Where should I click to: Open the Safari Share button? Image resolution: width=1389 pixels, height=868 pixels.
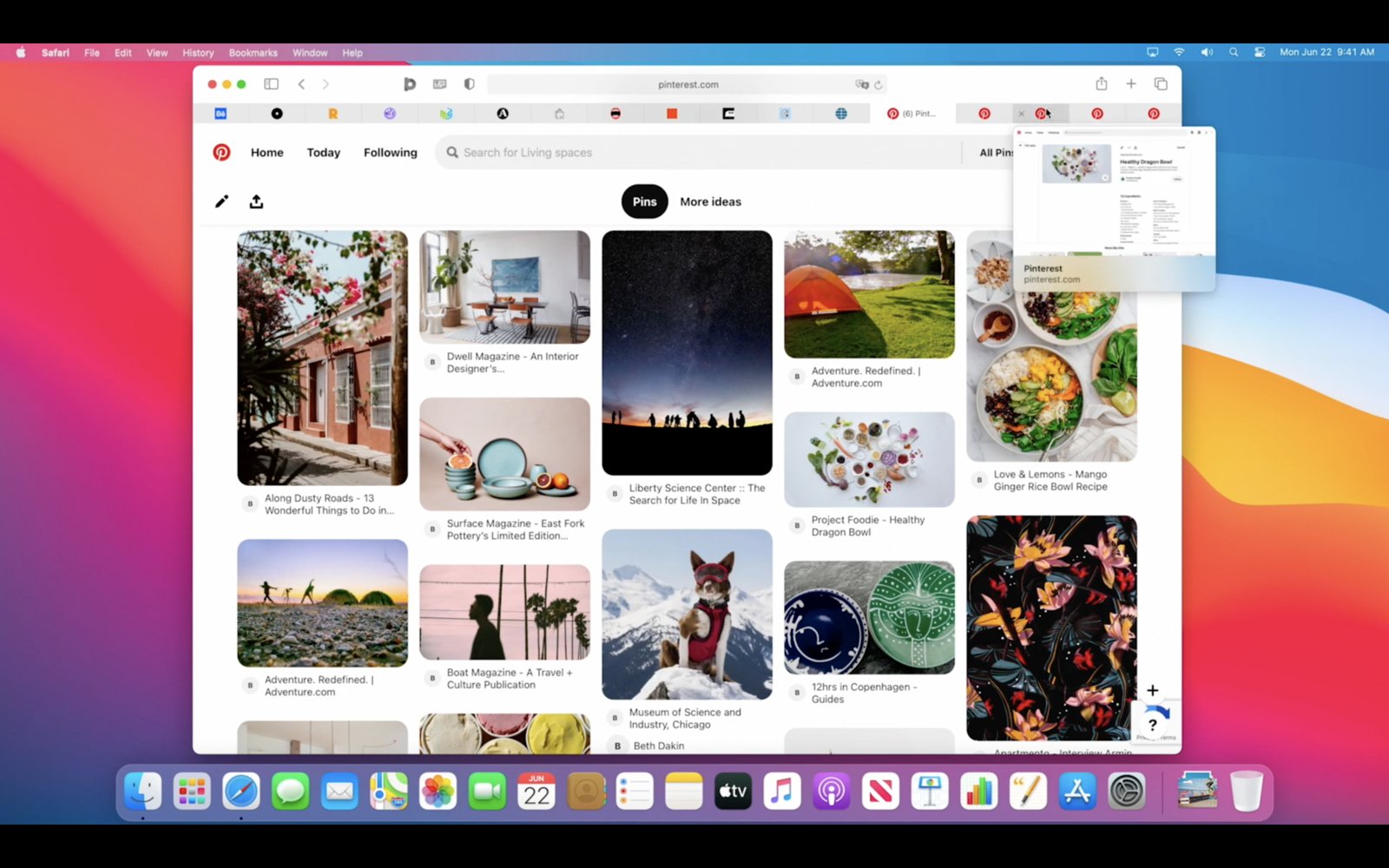1101,83
